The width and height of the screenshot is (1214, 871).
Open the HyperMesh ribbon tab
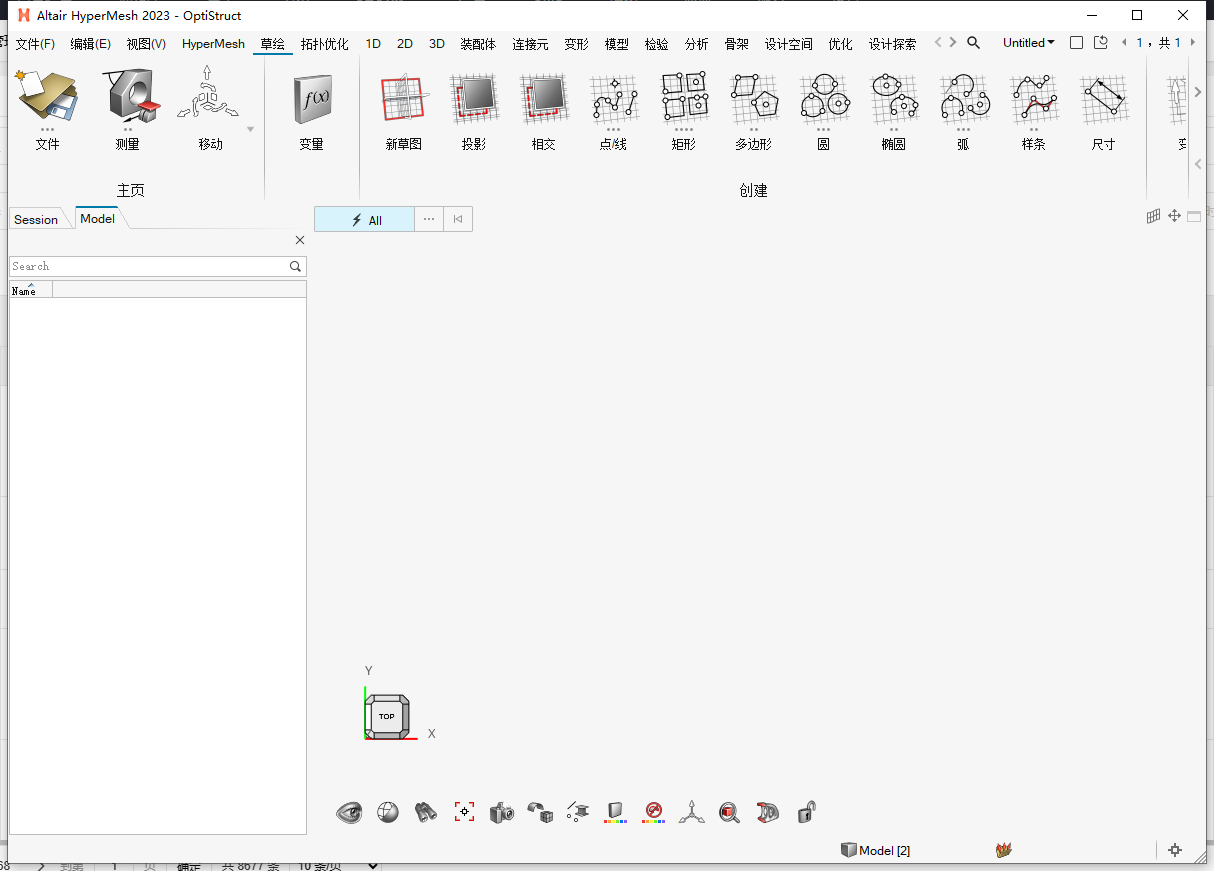pos(213,43)
